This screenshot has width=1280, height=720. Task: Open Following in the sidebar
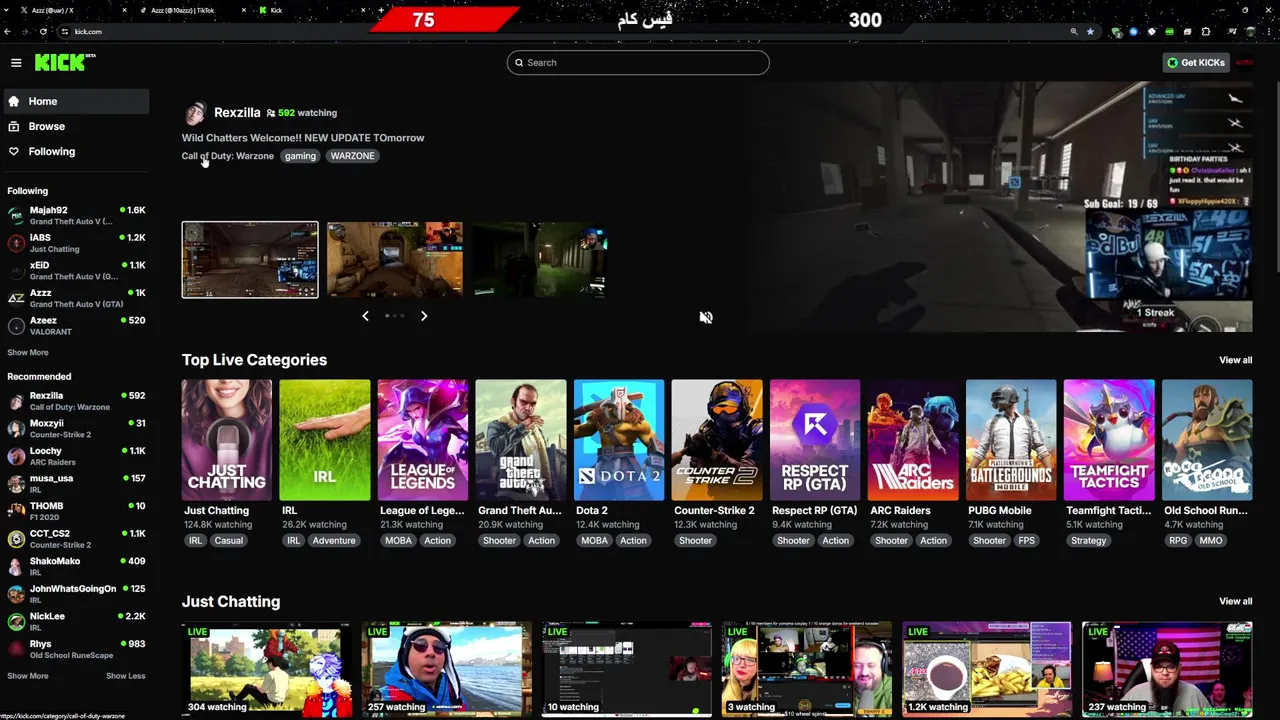[x=75, y=151]
